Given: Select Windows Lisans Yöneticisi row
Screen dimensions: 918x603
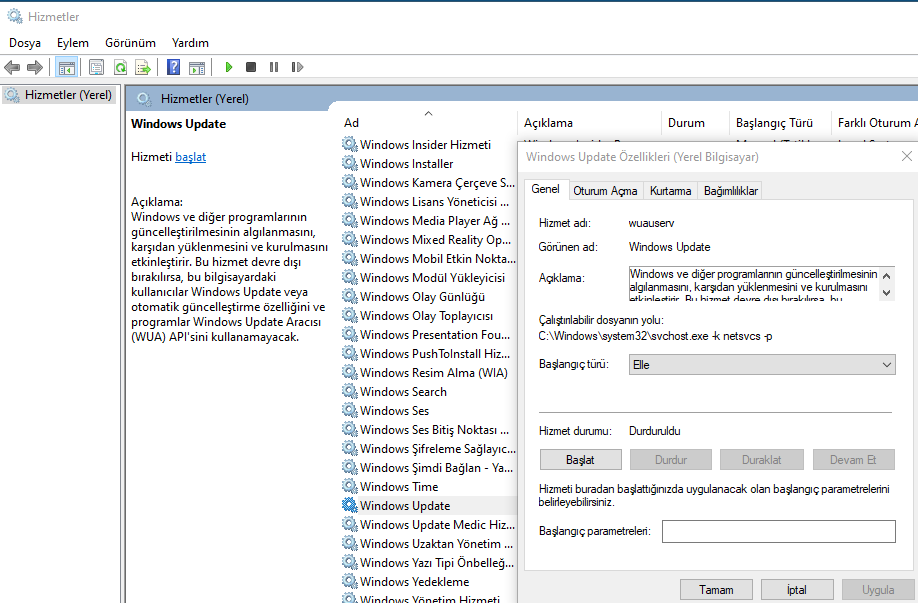Looking at the screenshot, I should 429,201.
